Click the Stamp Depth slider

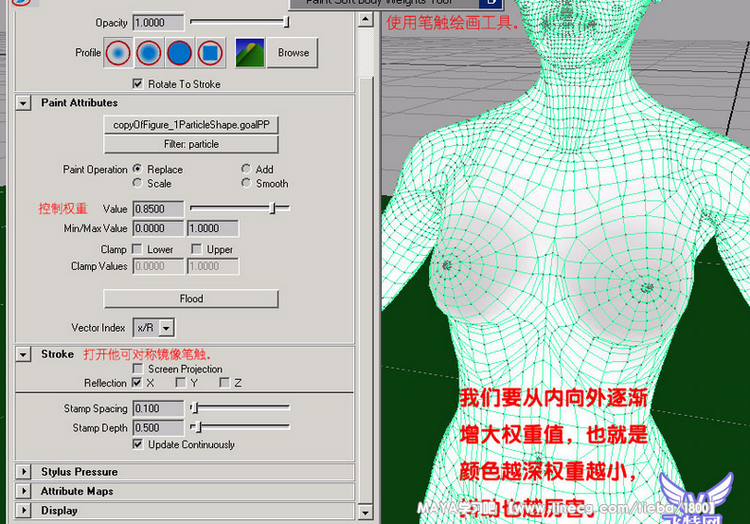click(x=240, y=426)
